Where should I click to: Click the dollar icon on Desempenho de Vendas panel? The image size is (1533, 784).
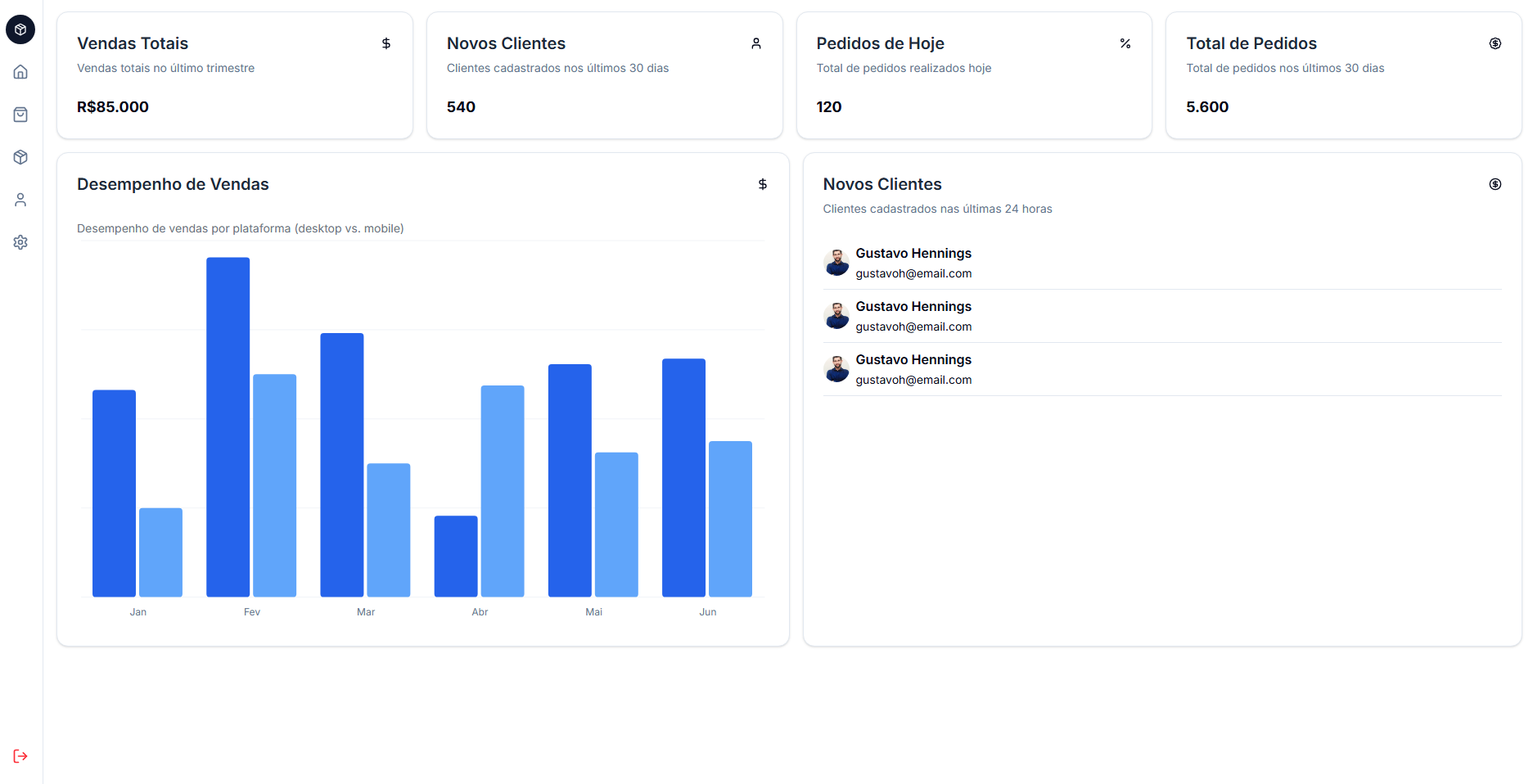762,184
